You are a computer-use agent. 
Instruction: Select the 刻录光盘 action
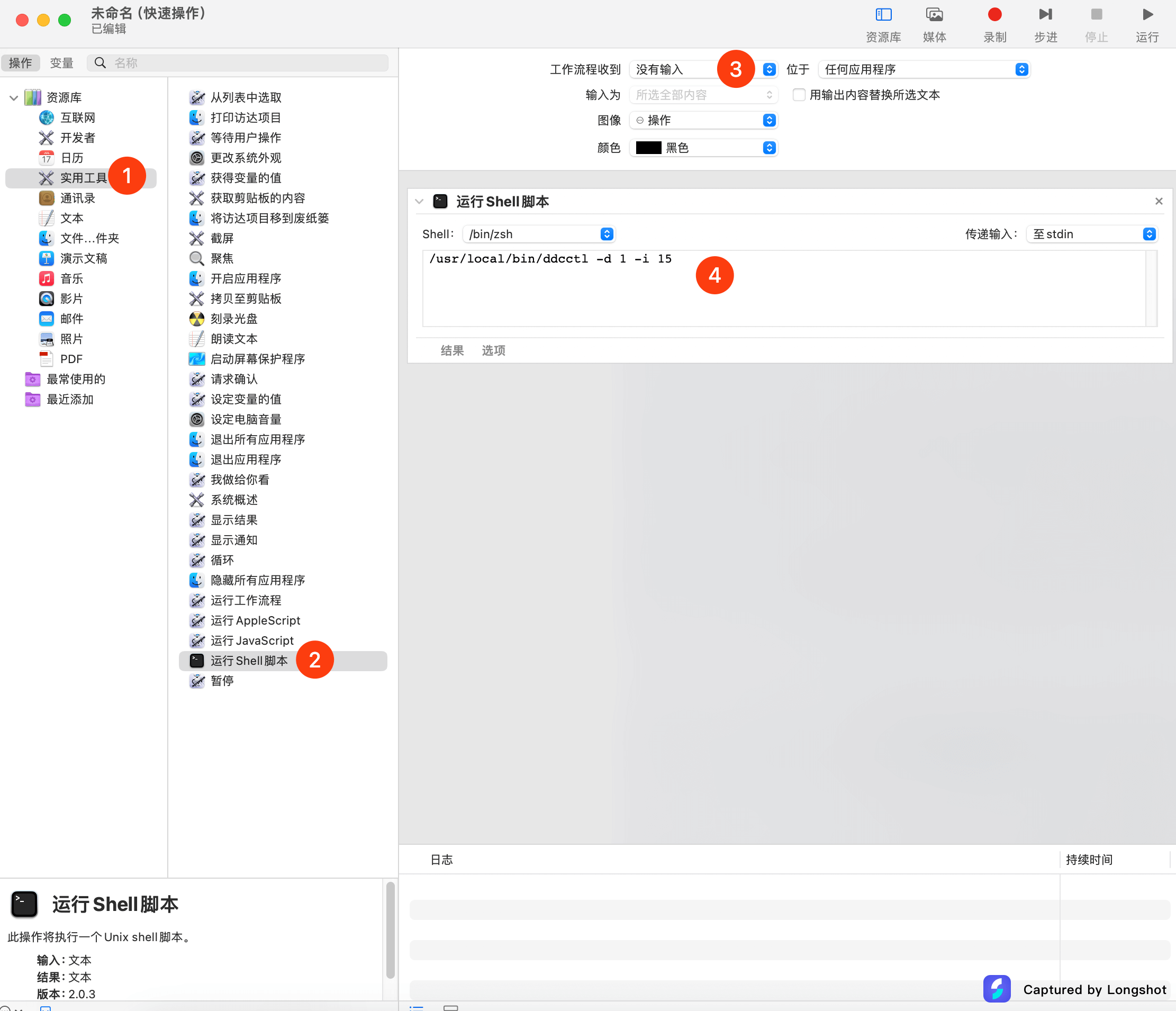click(234, 319)
